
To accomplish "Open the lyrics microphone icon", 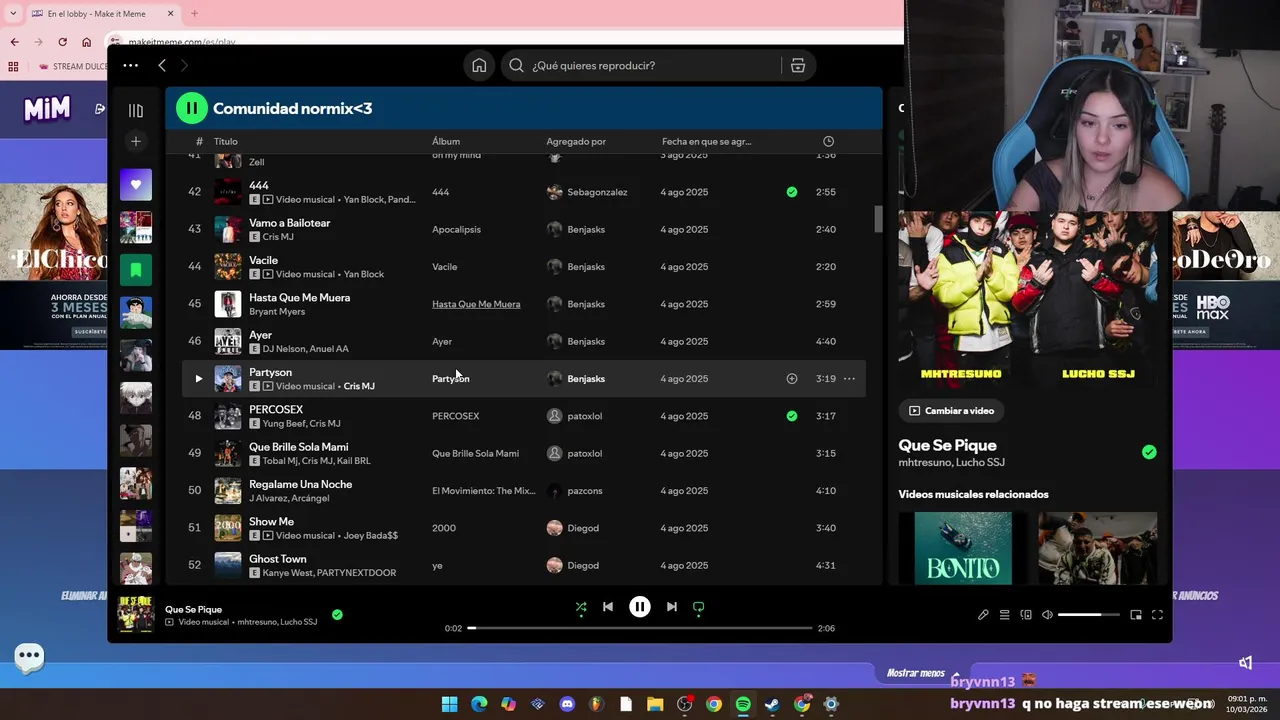I will [x=983, y=615].
